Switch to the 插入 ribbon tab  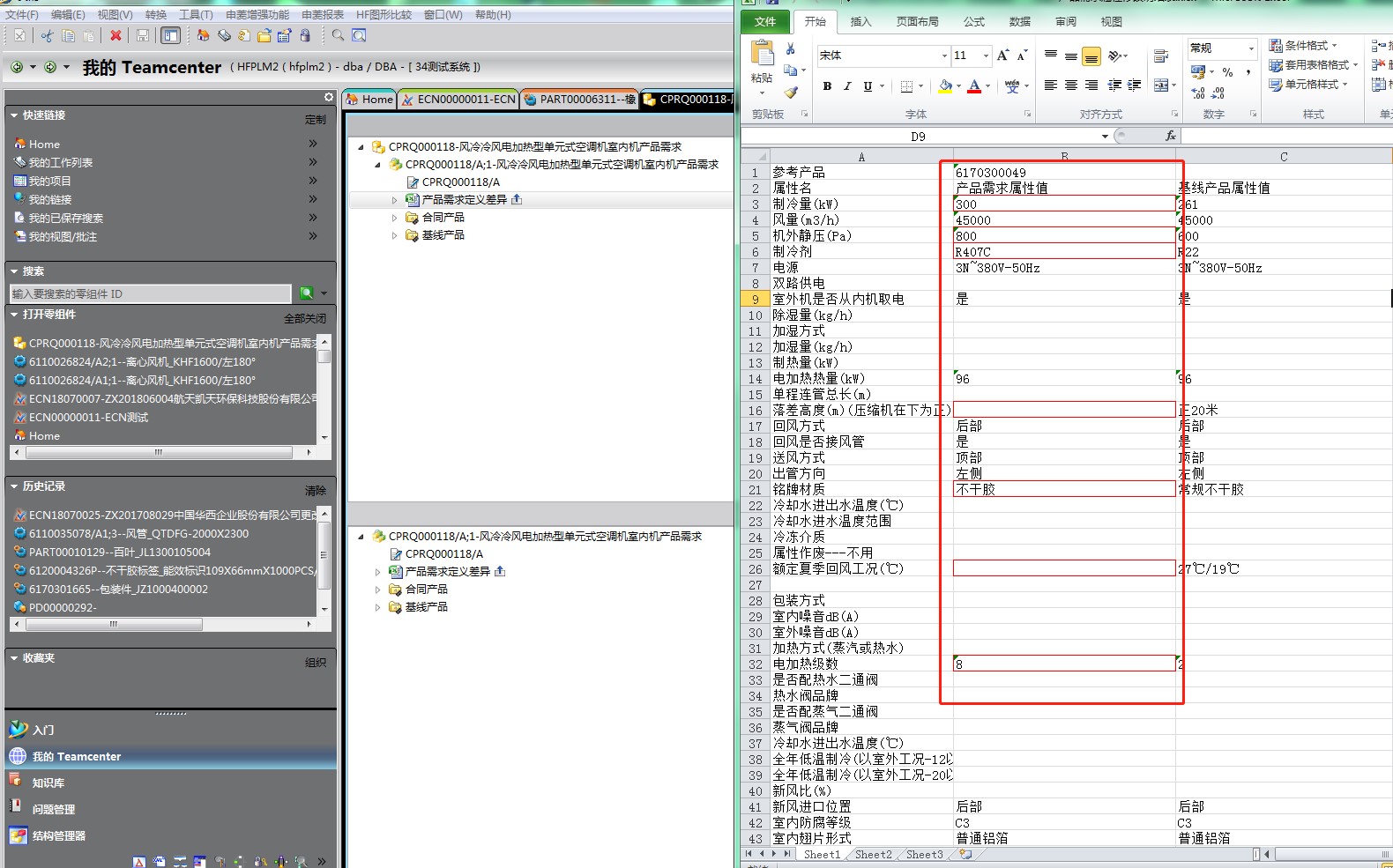coord(860,21)
